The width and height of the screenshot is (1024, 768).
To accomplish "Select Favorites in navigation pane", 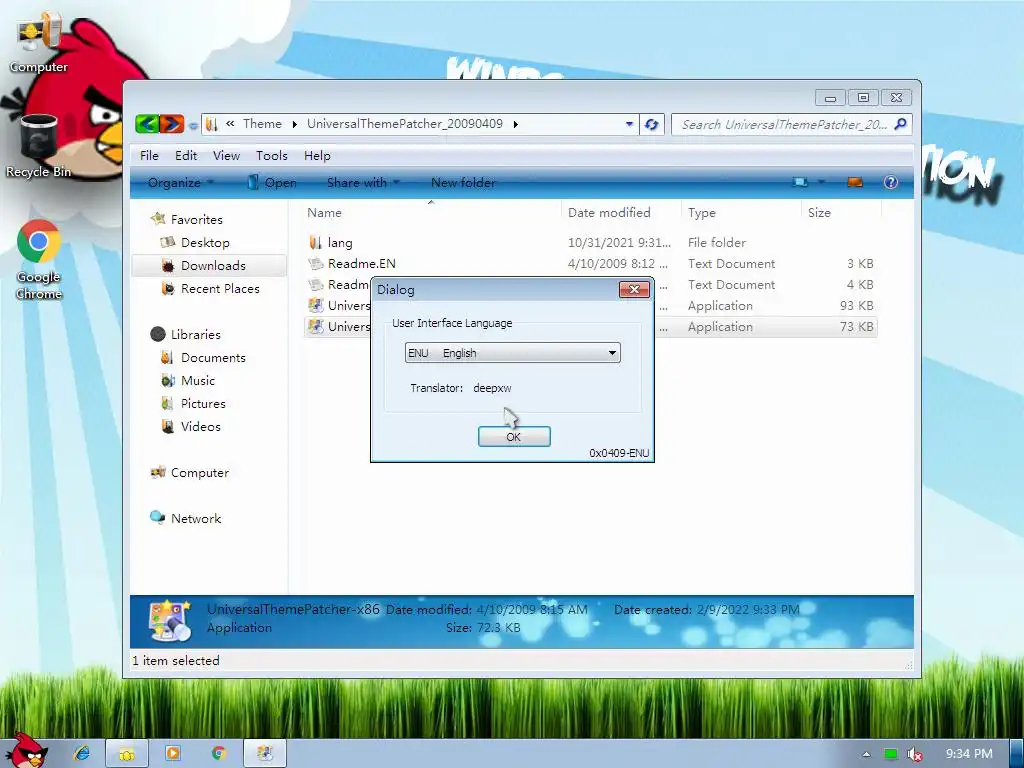I will 197,219.
